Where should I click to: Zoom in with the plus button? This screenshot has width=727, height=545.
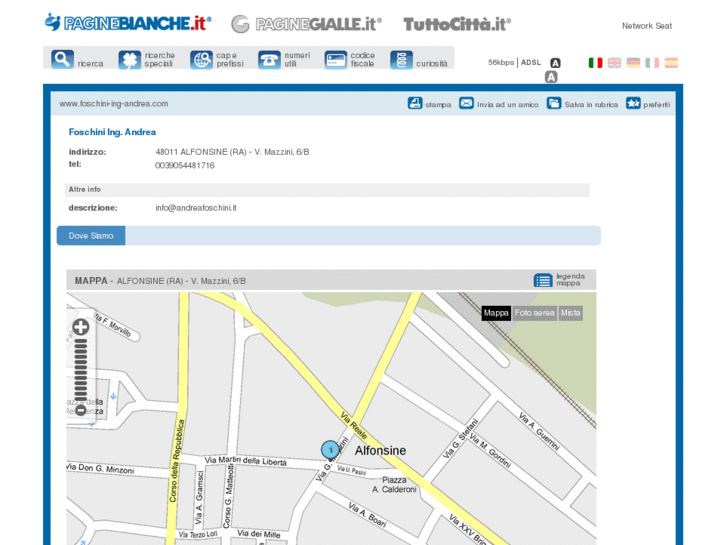pos(81,327)
